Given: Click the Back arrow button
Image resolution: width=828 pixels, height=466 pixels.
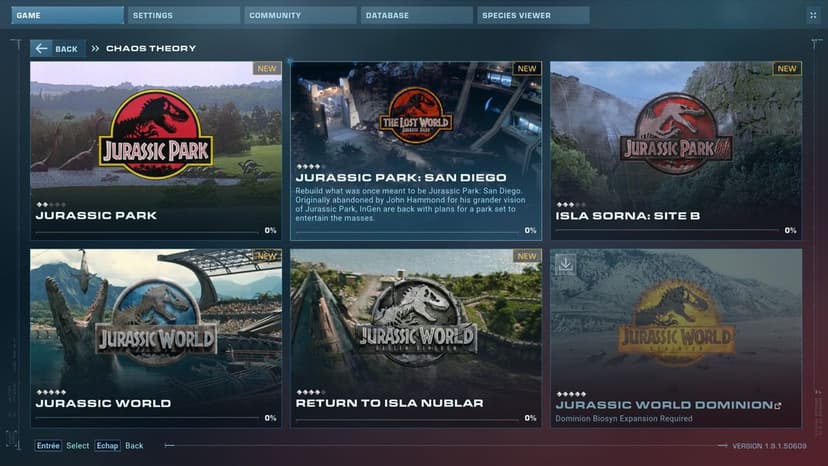Looking at the screenshot, I should 57,49.
